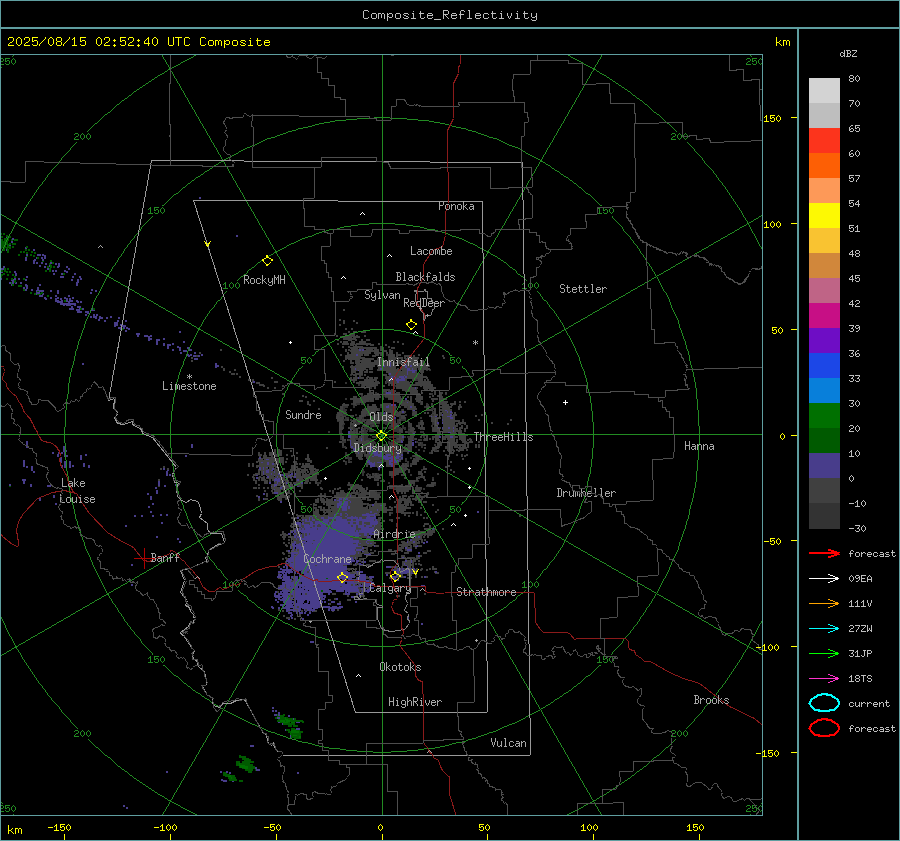Click the yellow radar-site diamond near Didsbury
This screenshot has height=841, width=900.
click(x=381, y=436)
